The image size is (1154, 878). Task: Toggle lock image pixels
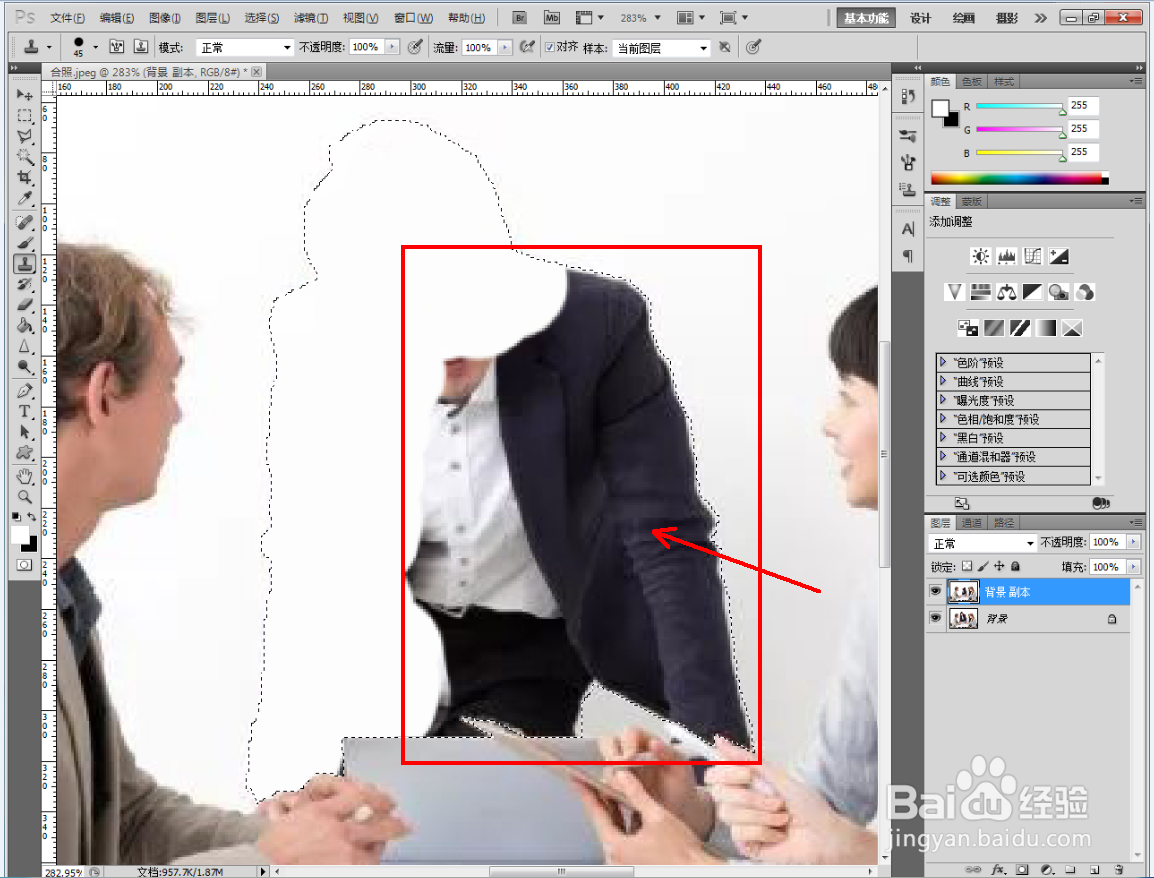(983, 566)
